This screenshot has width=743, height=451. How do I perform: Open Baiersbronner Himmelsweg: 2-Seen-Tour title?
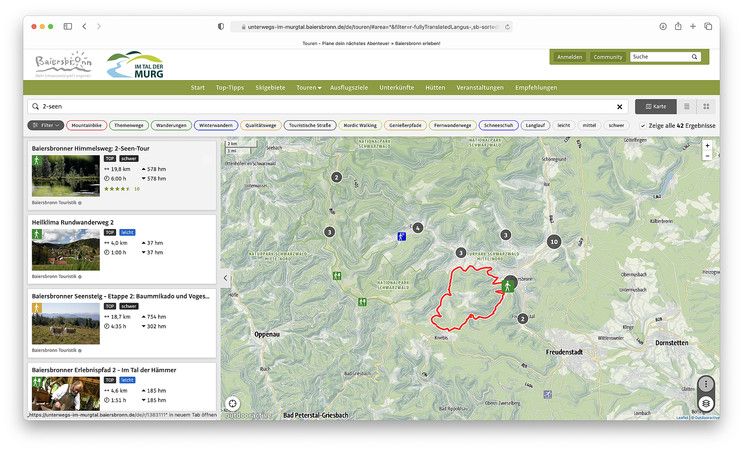91,148
